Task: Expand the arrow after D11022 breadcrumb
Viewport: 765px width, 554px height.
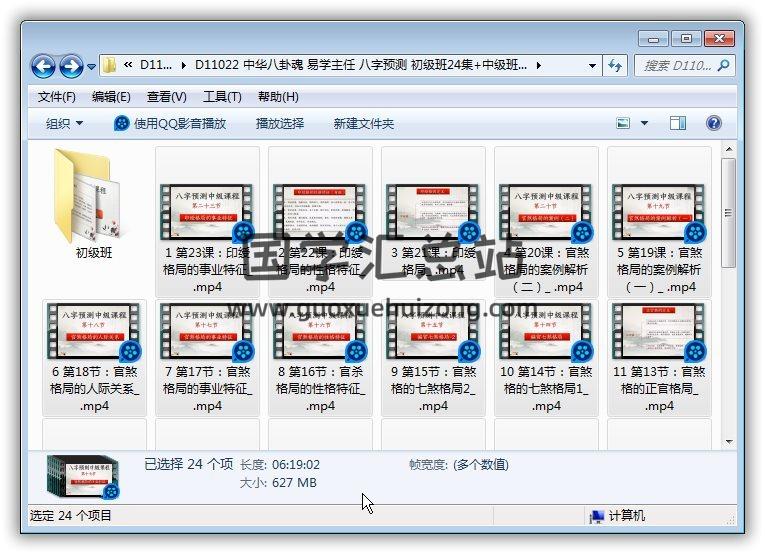Action: pyautogui.click(x=539, y=65)
